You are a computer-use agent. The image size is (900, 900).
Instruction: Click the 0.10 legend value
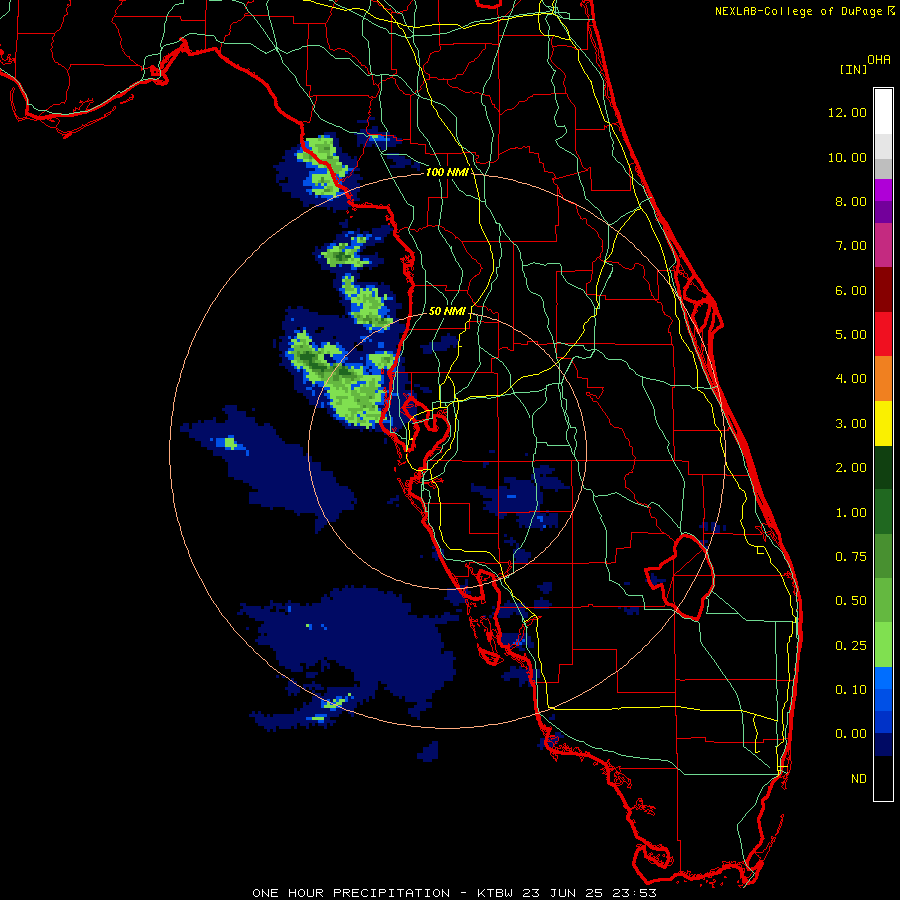tap(851, 690)
